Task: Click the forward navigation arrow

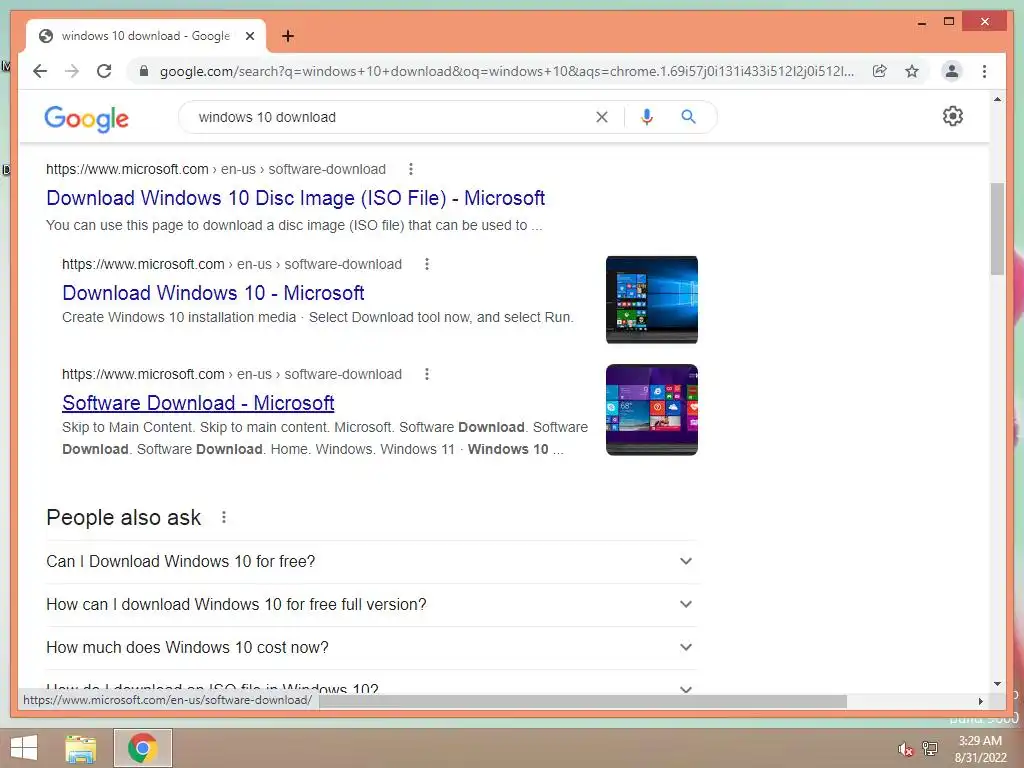Action: click(72, 71)
